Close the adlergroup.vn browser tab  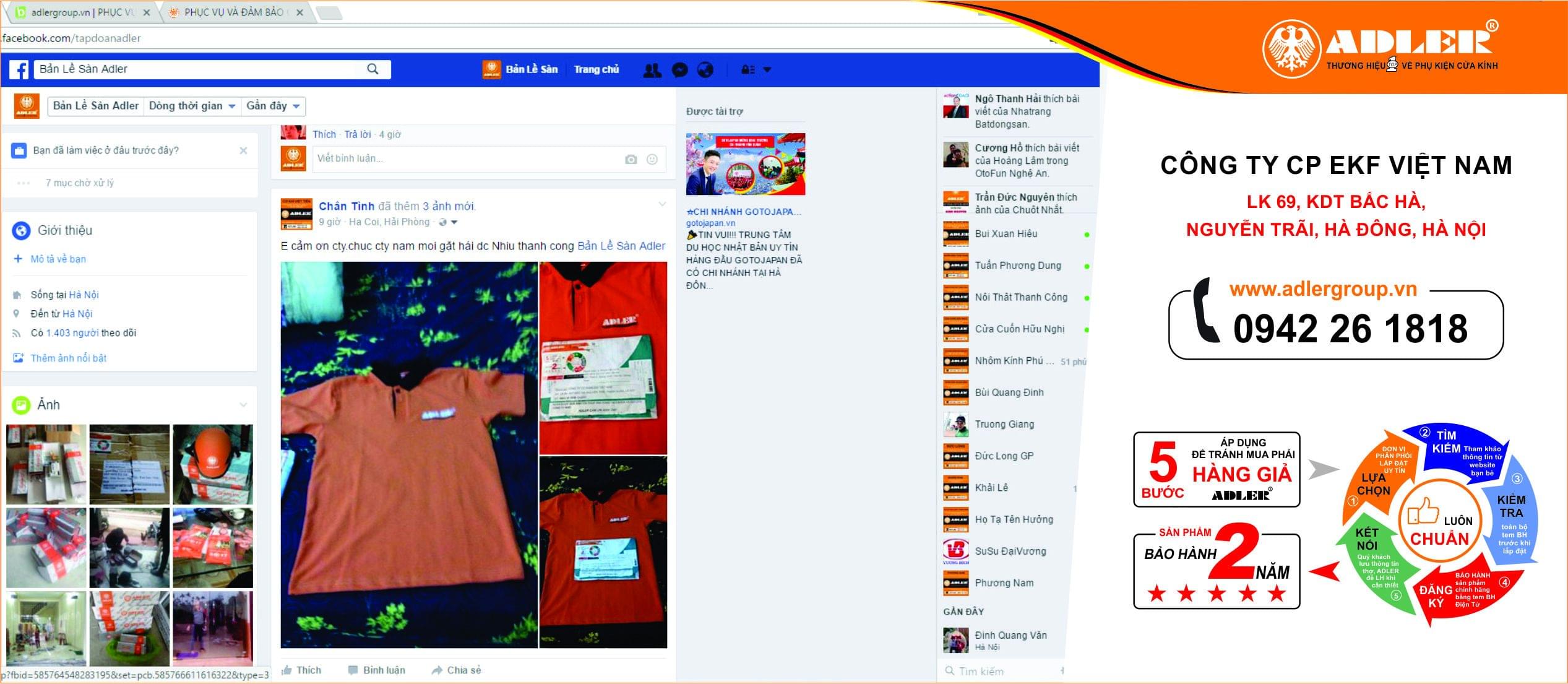click(146, 12)
